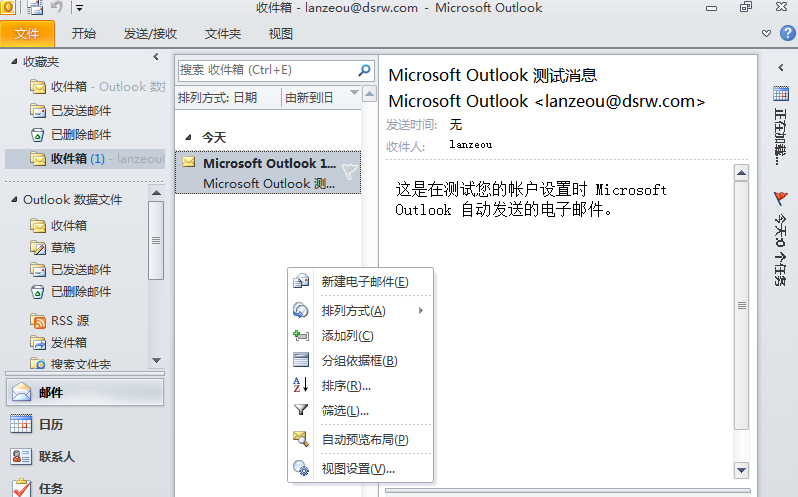Click the new email icon in context menu
798x497 pixels.
(x=301, y=281)
